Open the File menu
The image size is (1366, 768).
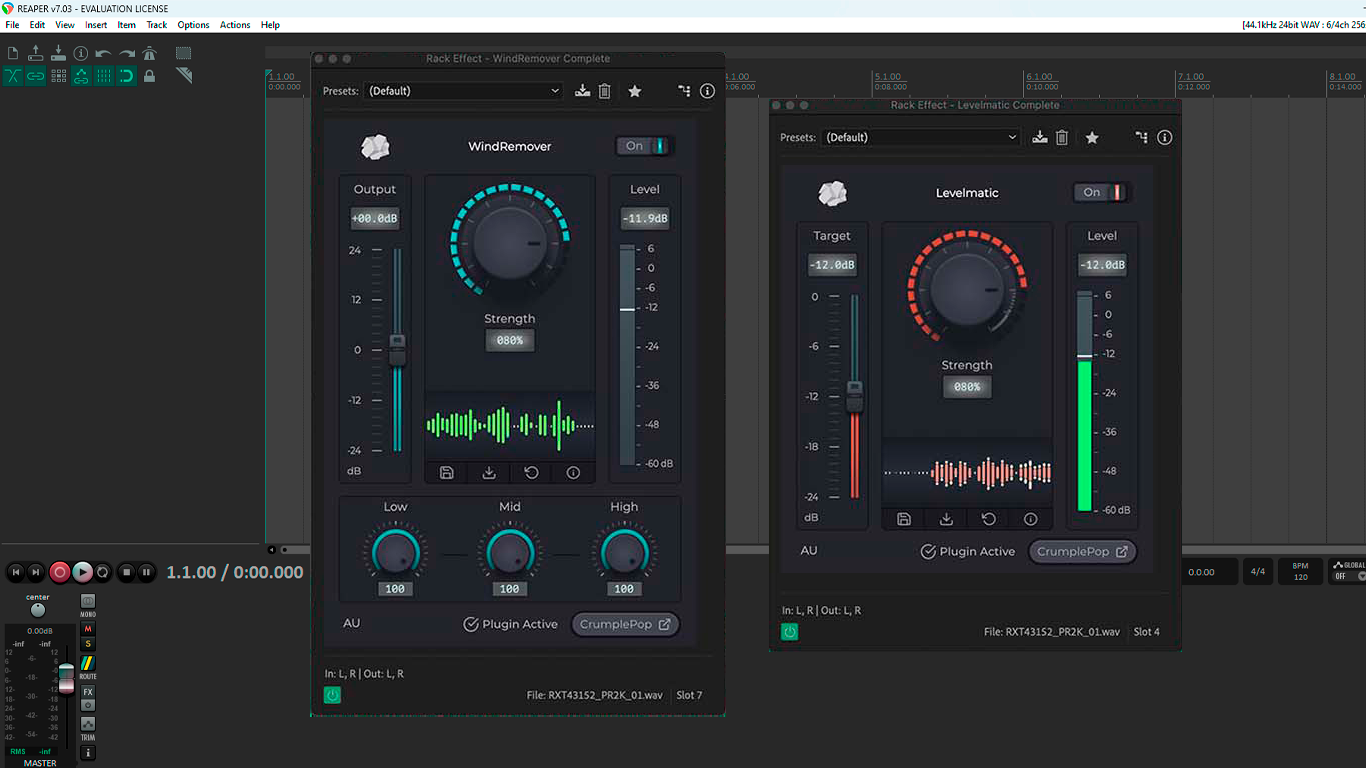(12, 25)
